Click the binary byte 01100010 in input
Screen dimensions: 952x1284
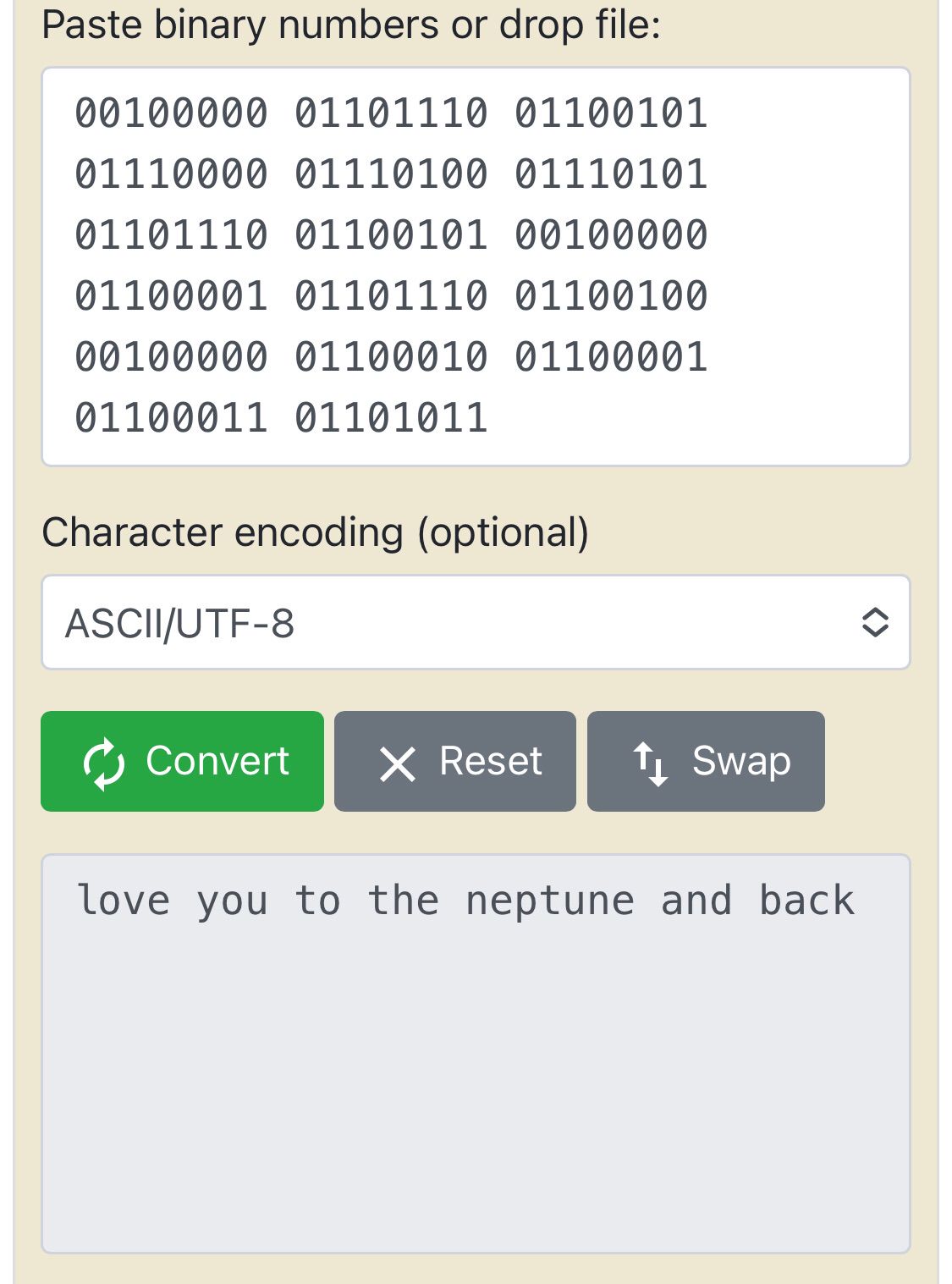391,357
